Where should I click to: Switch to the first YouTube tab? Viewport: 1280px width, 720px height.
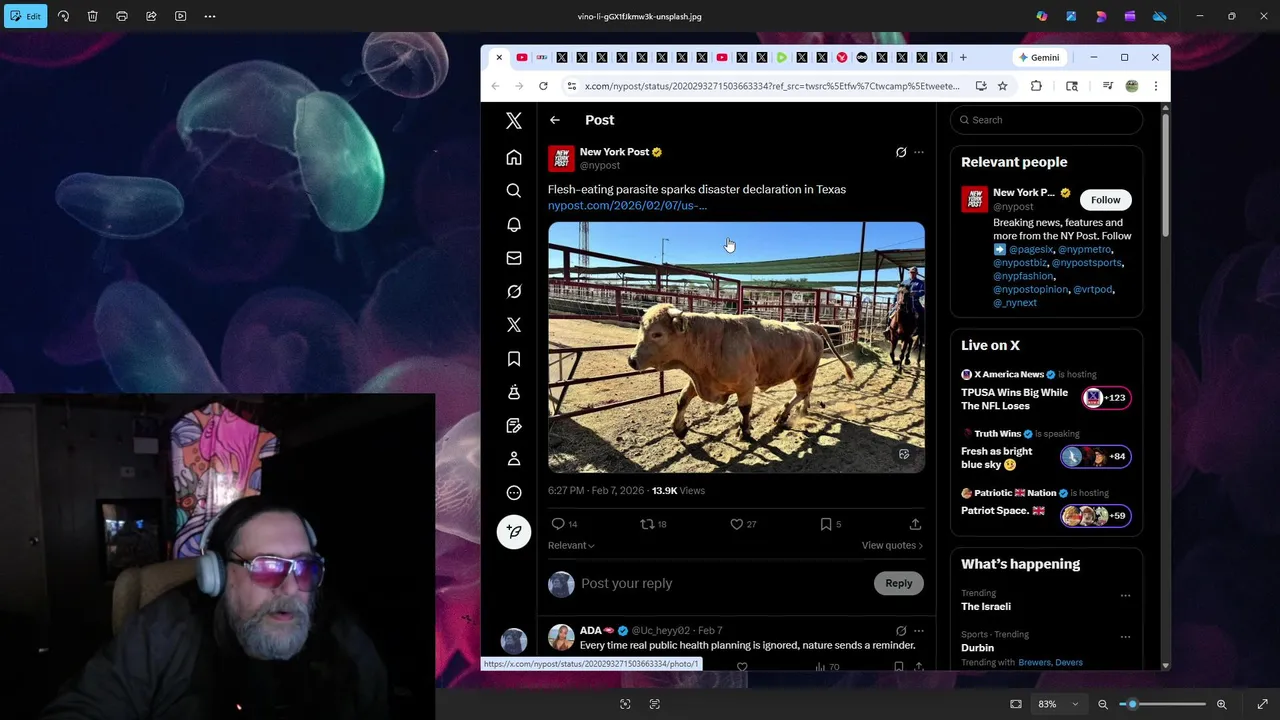point(522,57)
